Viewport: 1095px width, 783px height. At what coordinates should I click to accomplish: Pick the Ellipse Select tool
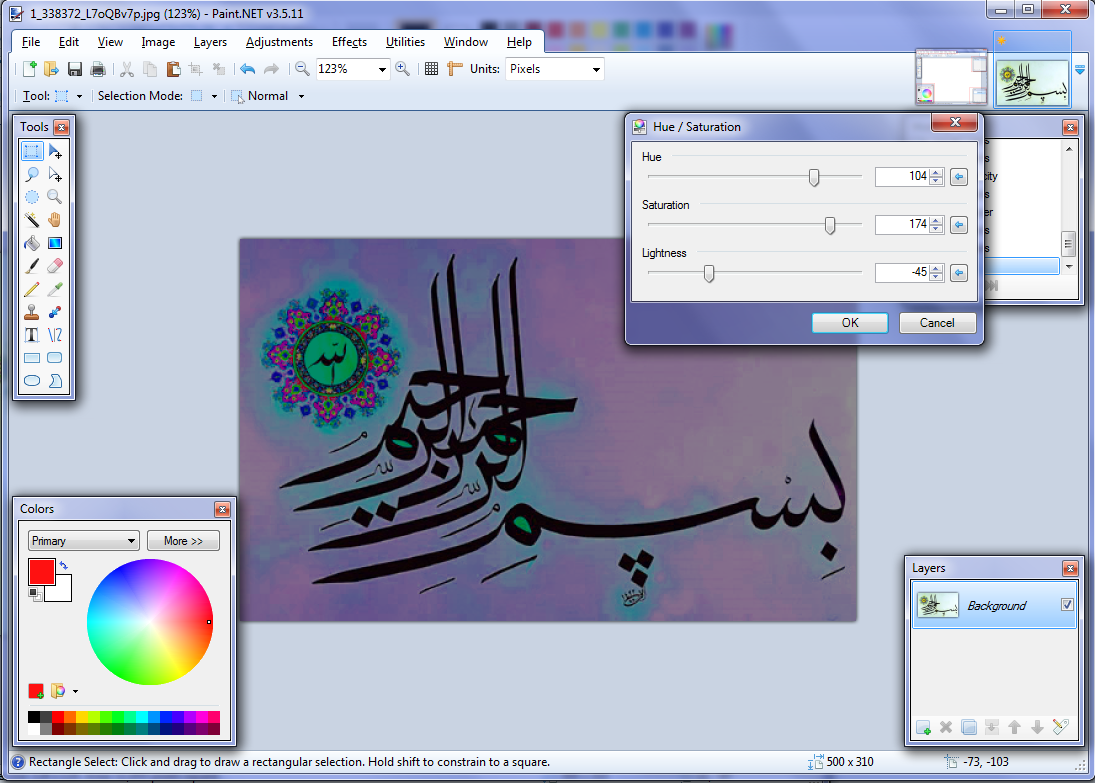click(x=31, y=197)
